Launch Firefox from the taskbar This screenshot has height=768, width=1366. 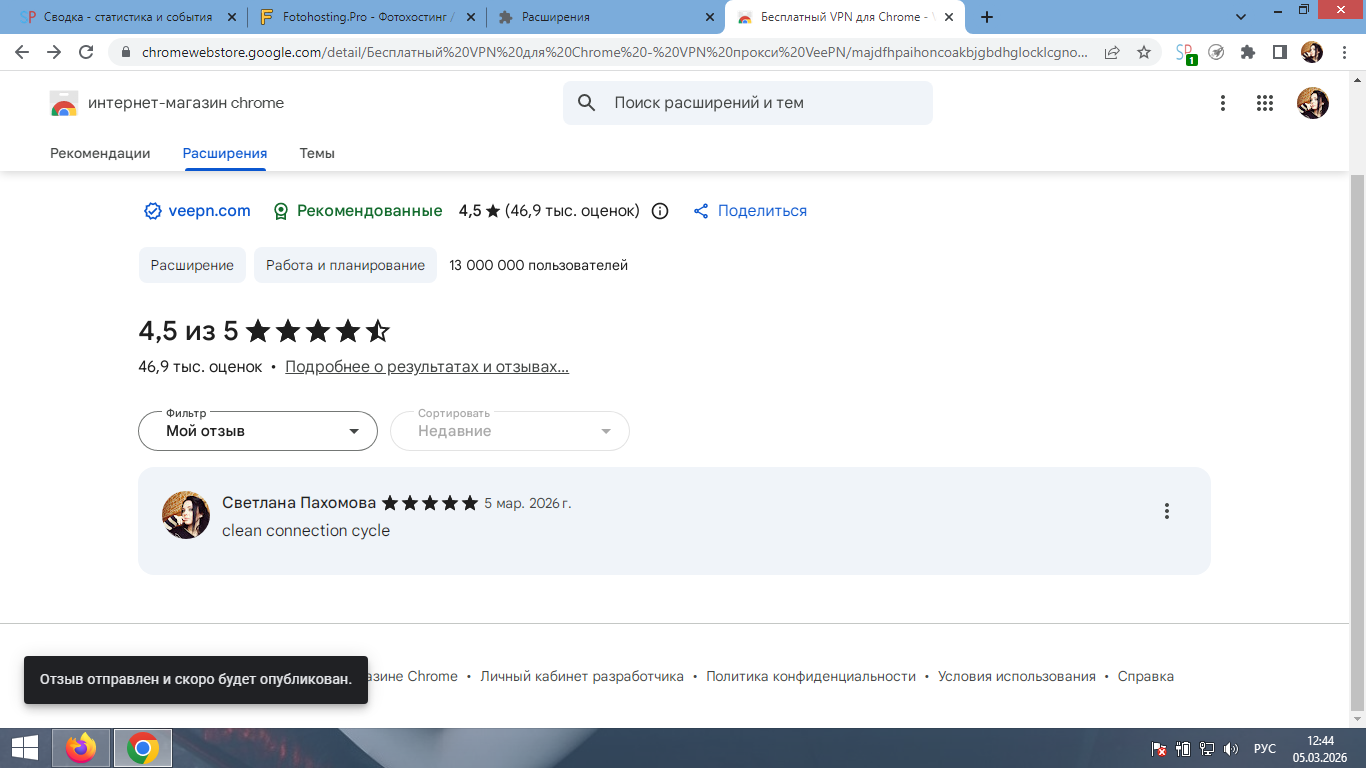click(81, 748)
